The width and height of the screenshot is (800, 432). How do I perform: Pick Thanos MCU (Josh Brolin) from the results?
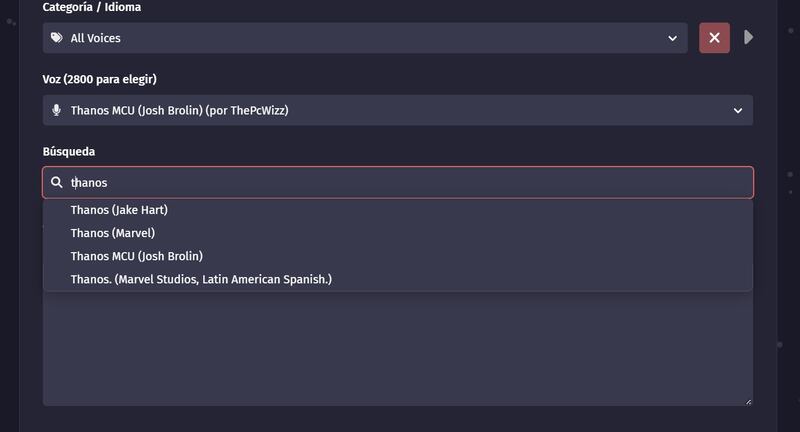point(137,256)
